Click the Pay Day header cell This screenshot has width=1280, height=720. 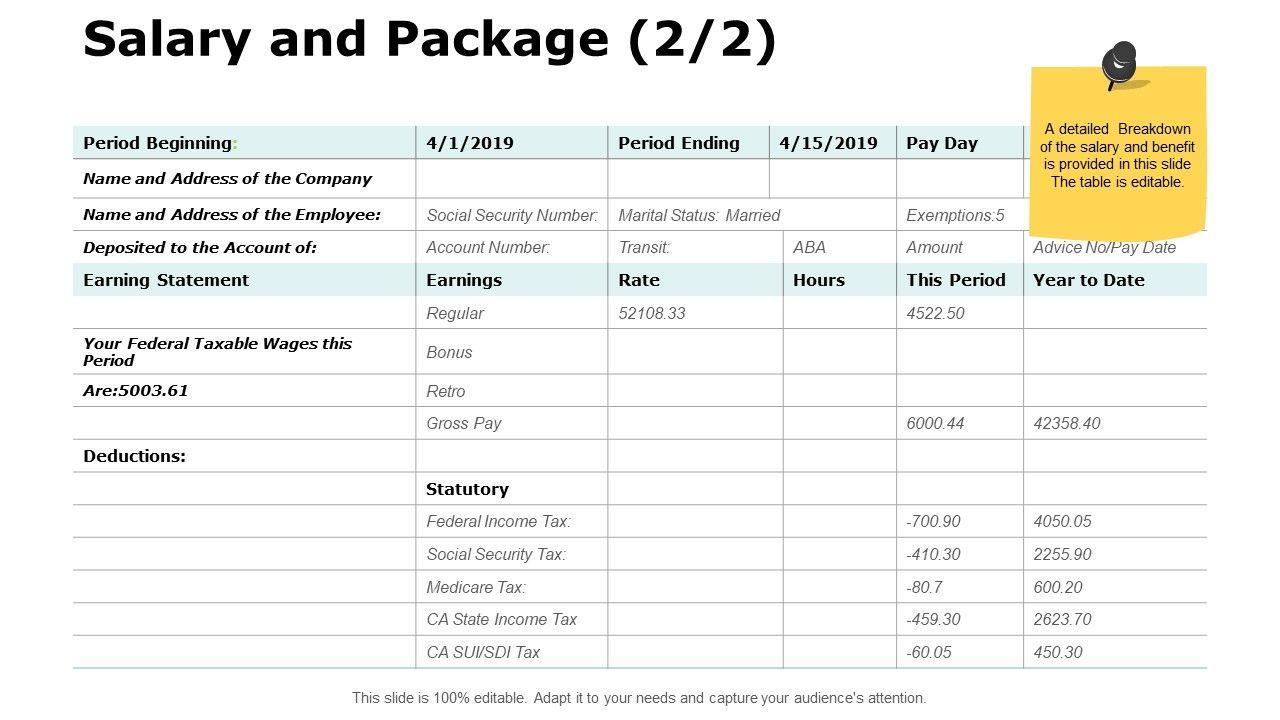[942, 143]
